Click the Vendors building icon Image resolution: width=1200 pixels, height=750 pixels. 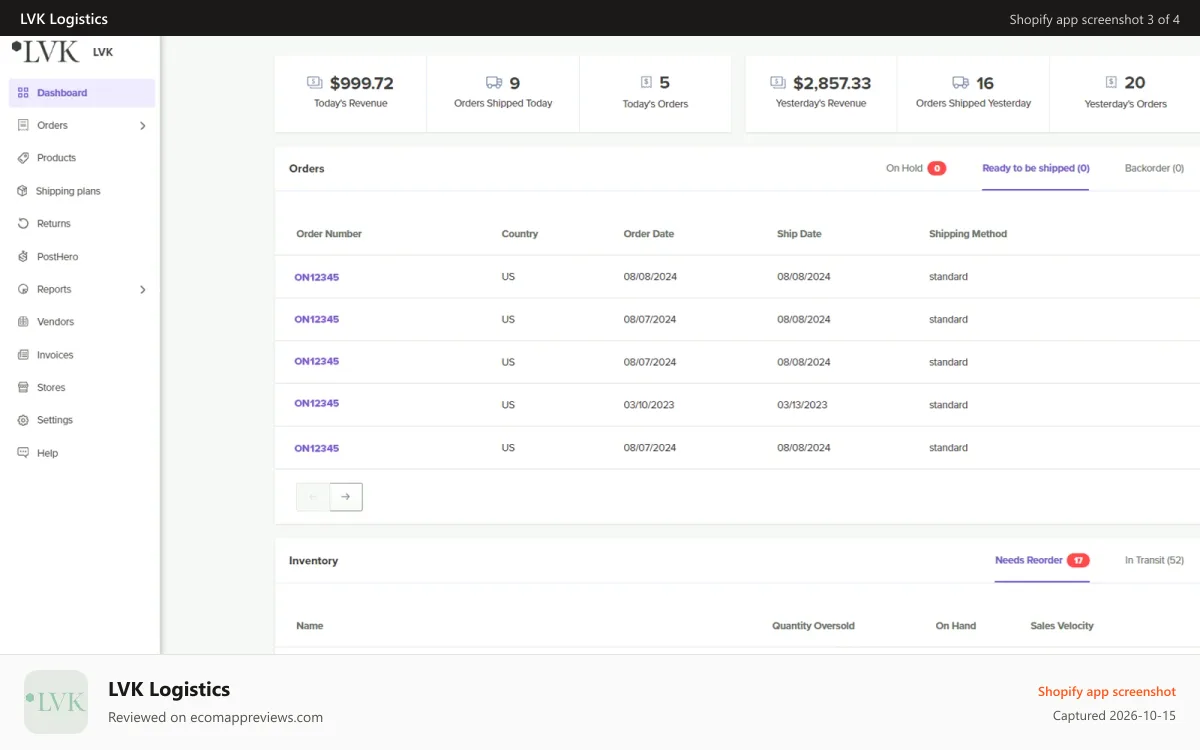pyautogui.click(x=23, y=322)
